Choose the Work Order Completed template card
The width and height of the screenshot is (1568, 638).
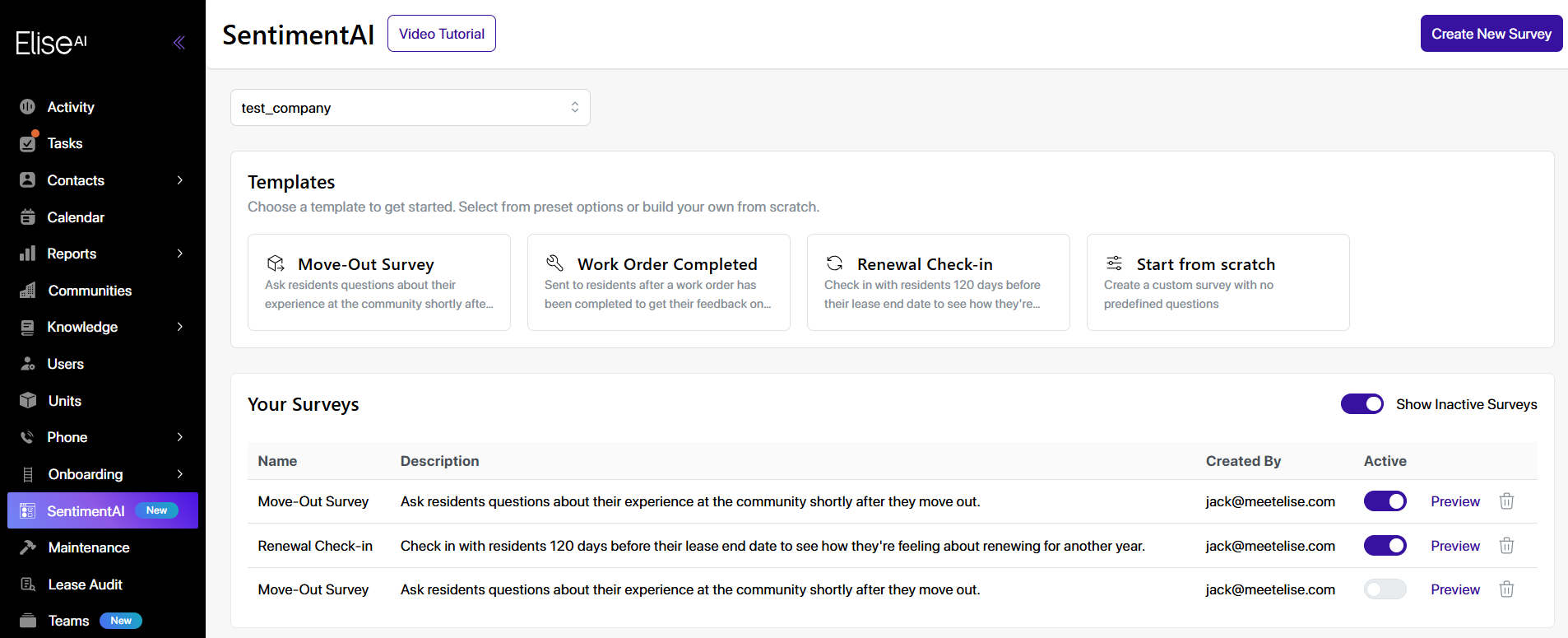point(659,282)
